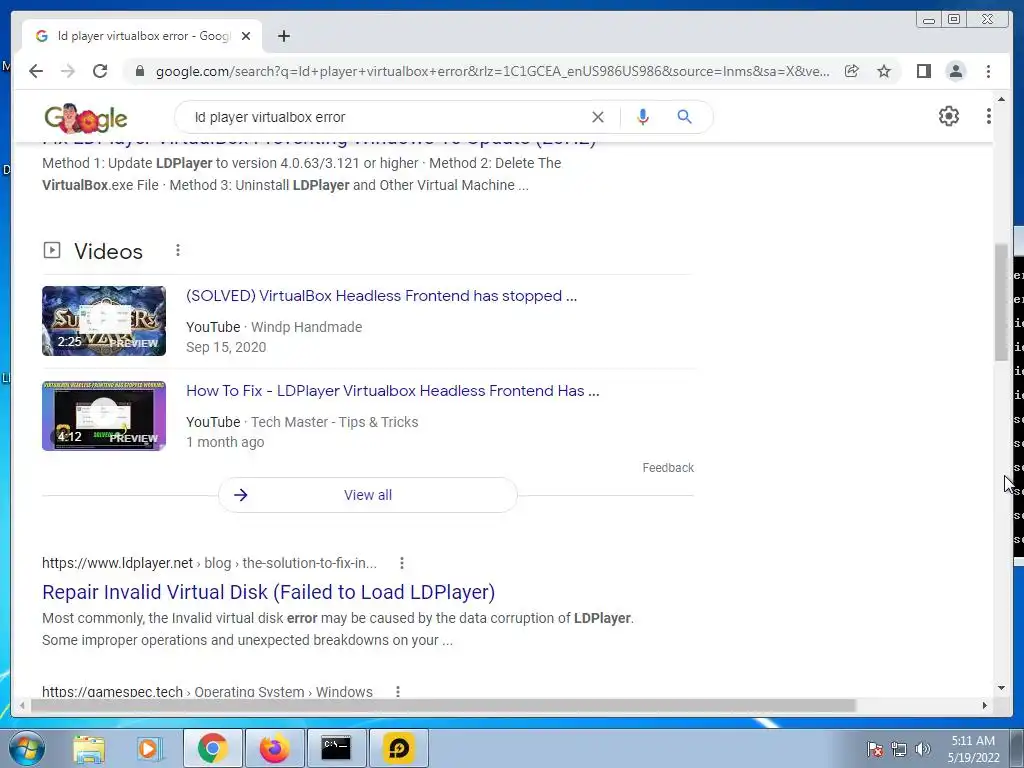This screenshot has height=768, width=1024.
Task: Open more options for gamespec.tech result
Action: 398,691
